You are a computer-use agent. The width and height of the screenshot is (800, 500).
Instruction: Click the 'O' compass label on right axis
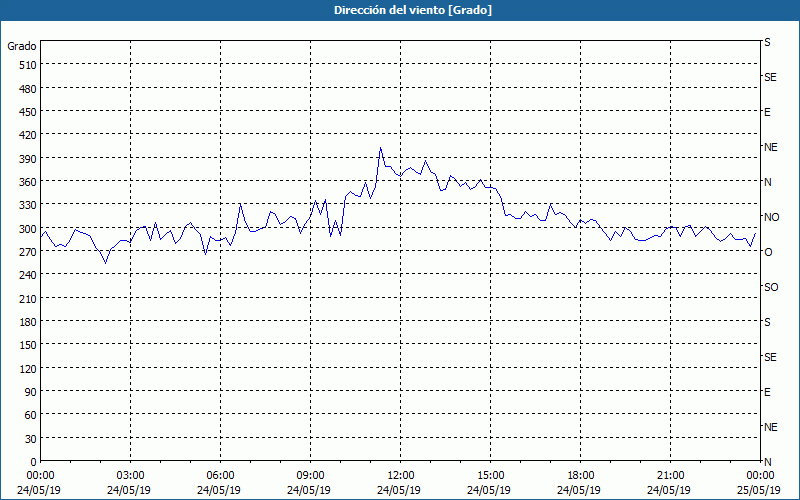[767, 252]
